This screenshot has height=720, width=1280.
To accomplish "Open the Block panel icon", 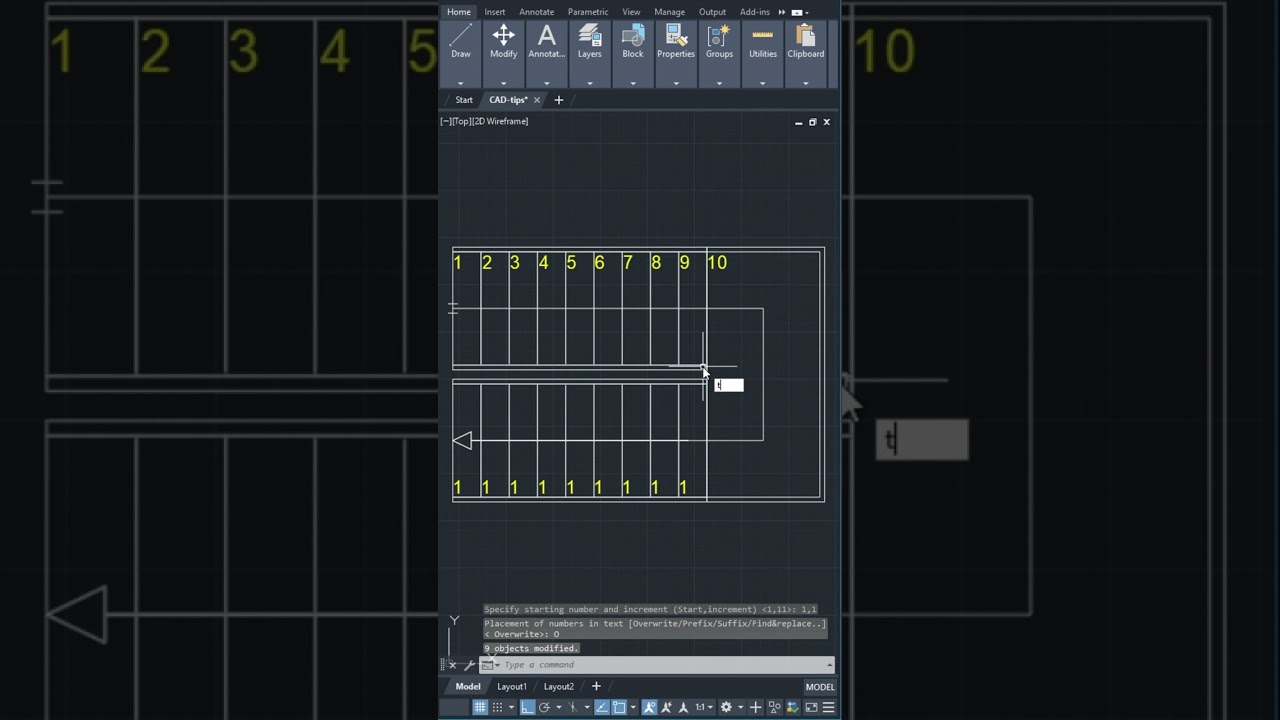I will (x=633, y=36).
